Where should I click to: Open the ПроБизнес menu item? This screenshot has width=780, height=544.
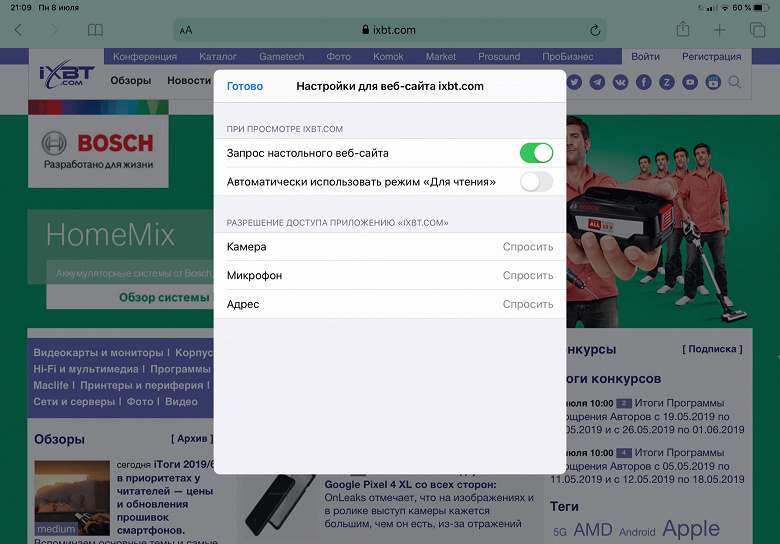click(x=568, y=57)
